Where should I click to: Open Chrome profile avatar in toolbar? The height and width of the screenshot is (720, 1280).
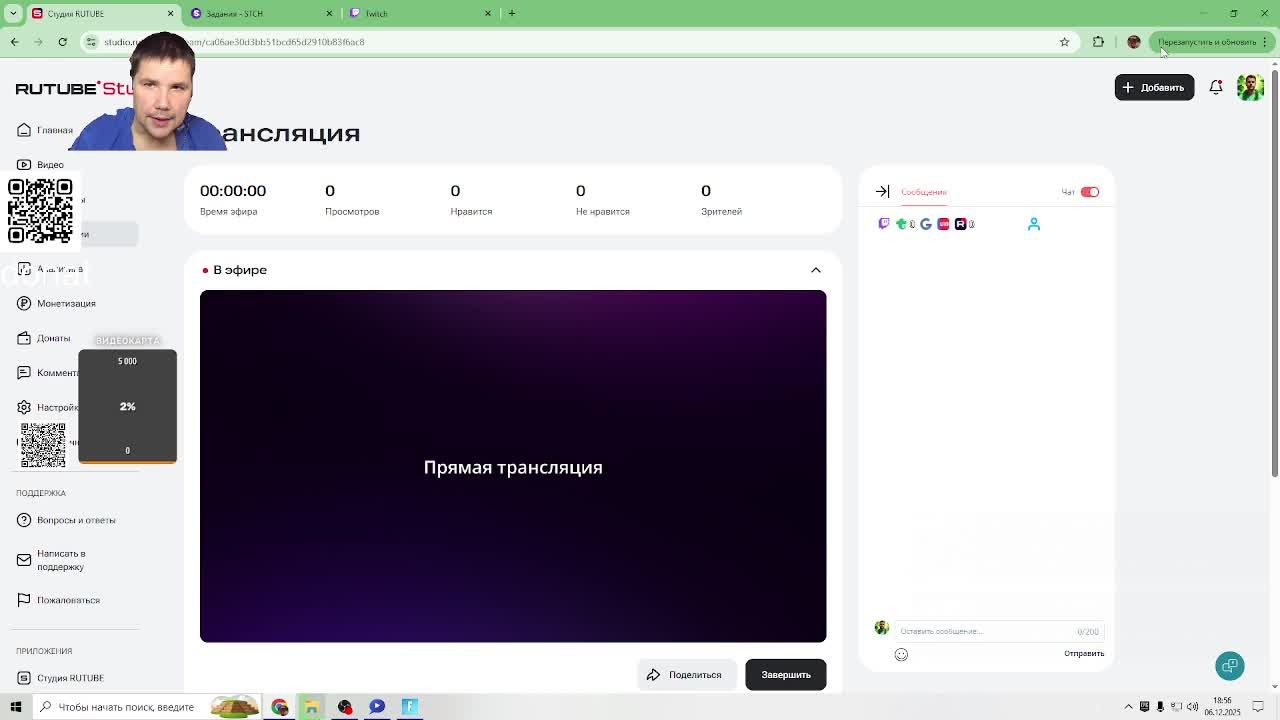[x=1133, y=42]
